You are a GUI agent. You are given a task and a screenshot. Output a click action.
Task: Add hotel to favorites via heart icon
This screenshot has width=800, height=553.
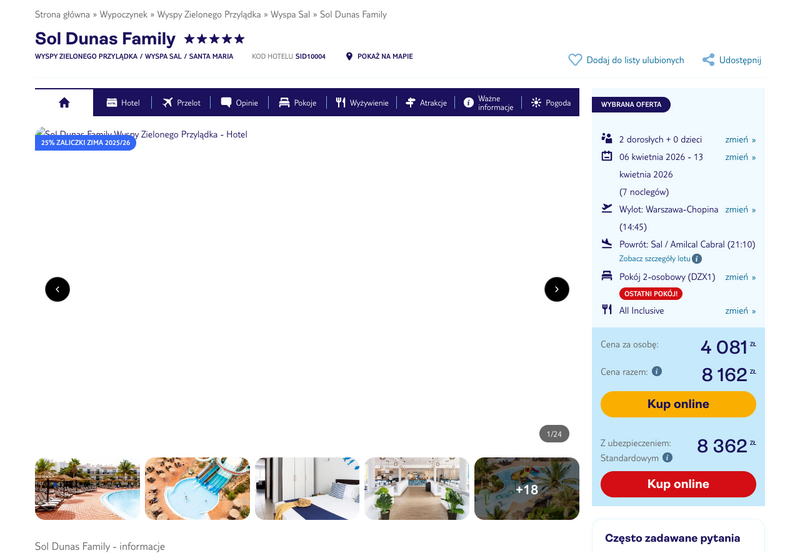(x=575, y=60)
